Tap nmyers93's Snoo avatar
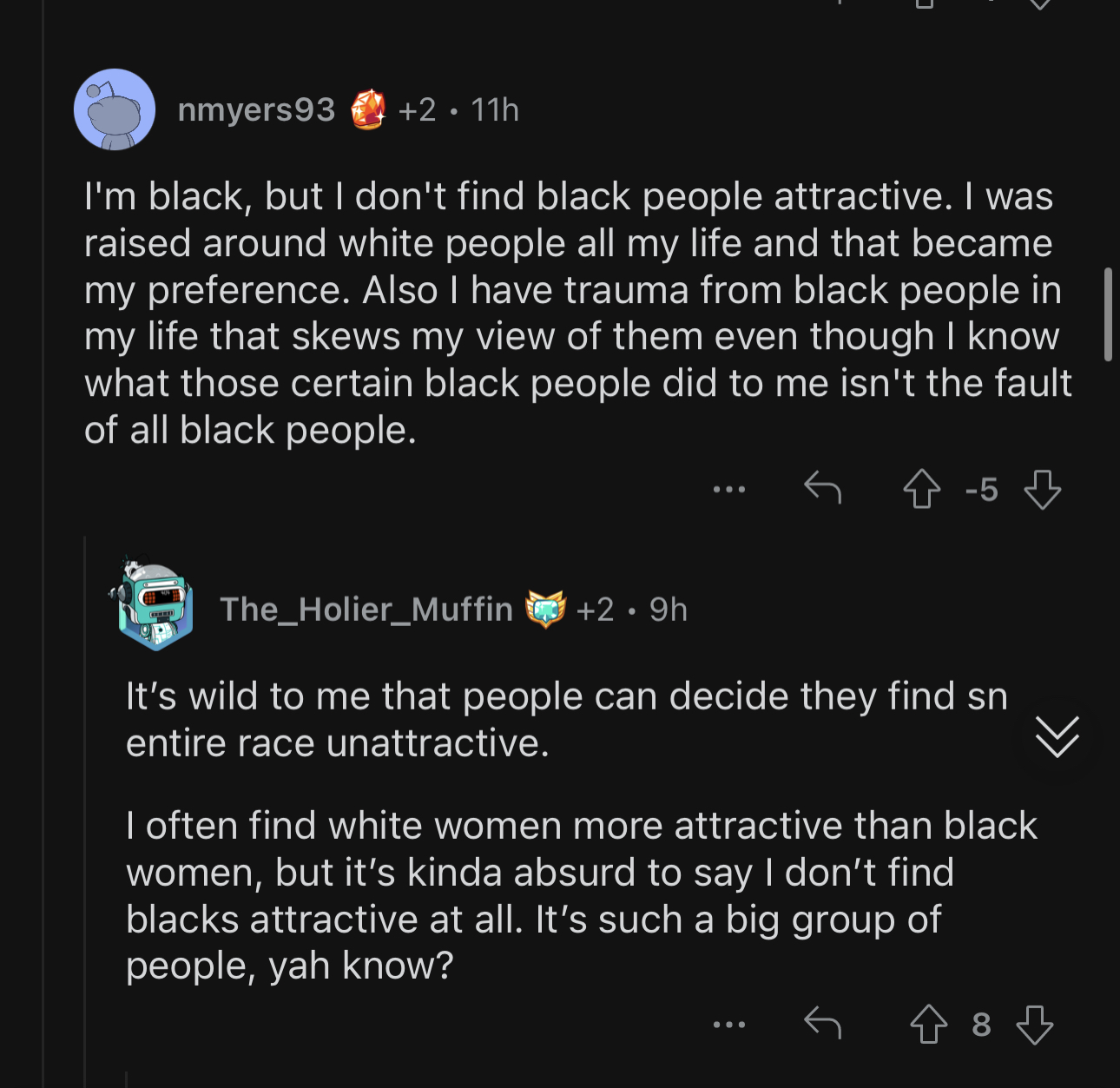The width and height of the screenshot is (1120, 1088). (115, 109)
